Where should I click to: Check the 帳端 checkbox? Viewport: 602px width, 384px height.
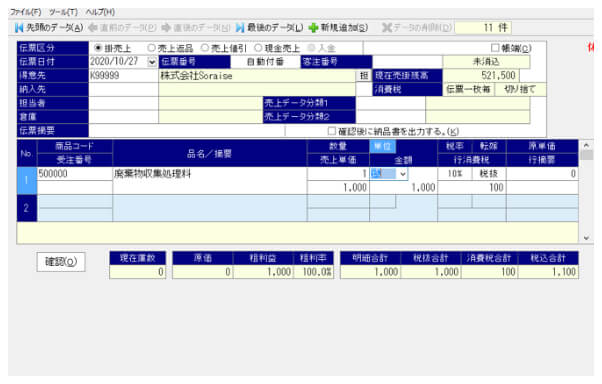(495, 48)
